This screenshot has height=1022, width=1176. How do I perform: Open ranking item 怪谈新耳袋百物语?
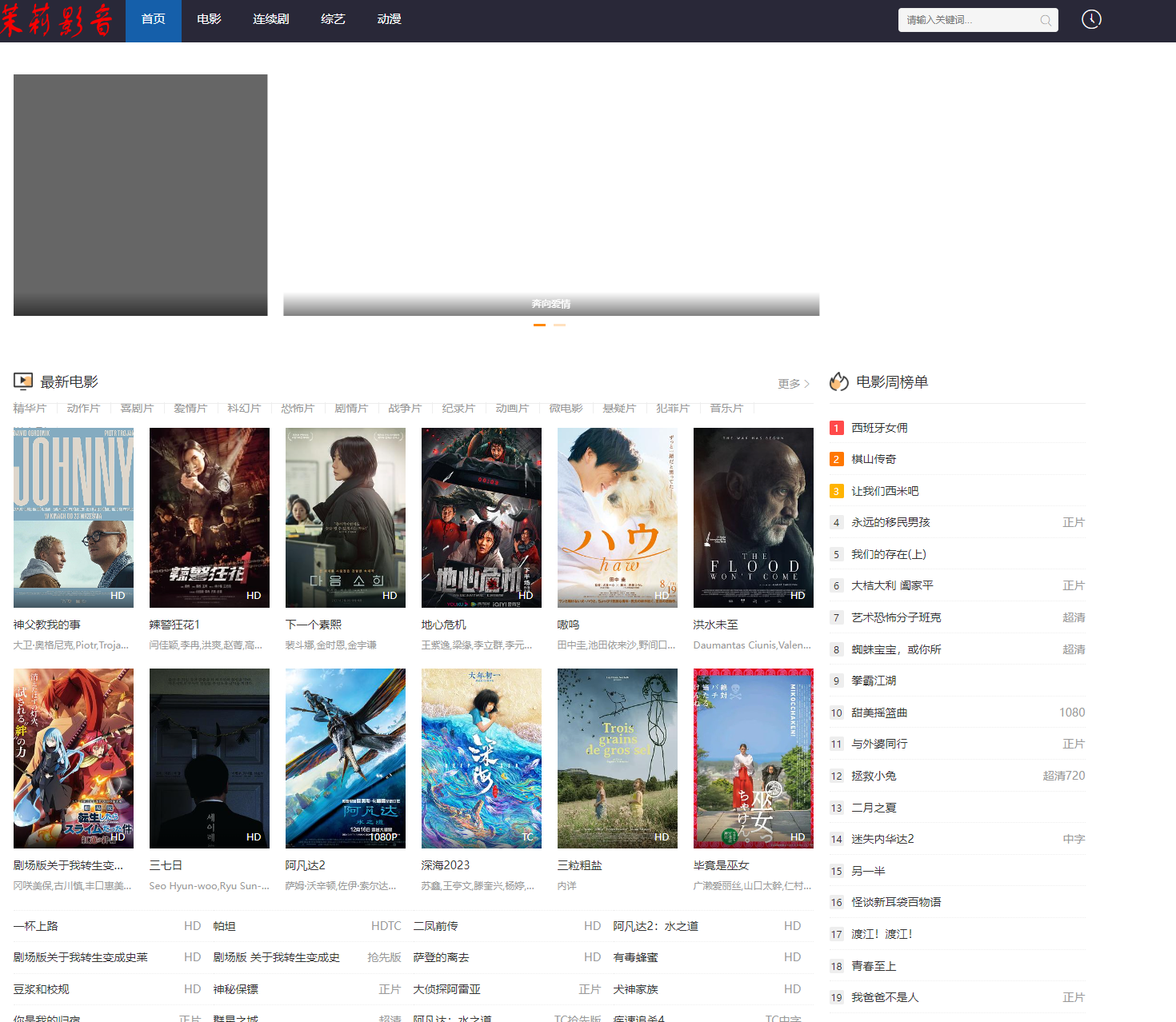896,902
